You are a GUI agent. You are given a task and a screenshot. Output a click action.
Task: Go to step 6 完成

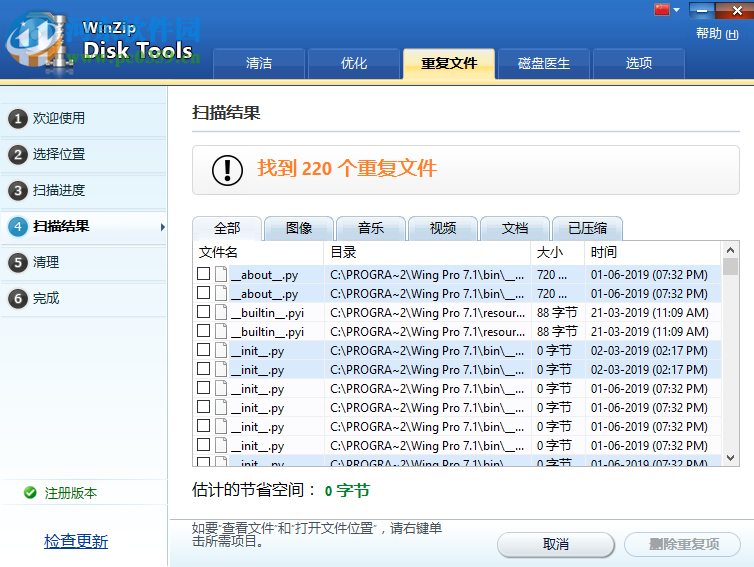(x=83, y=299)
